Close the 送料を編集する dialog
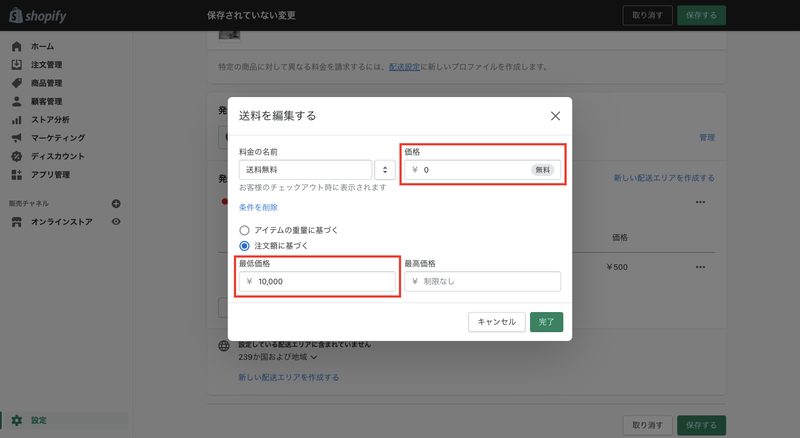800x438 pixels. (x=555, y=116)
